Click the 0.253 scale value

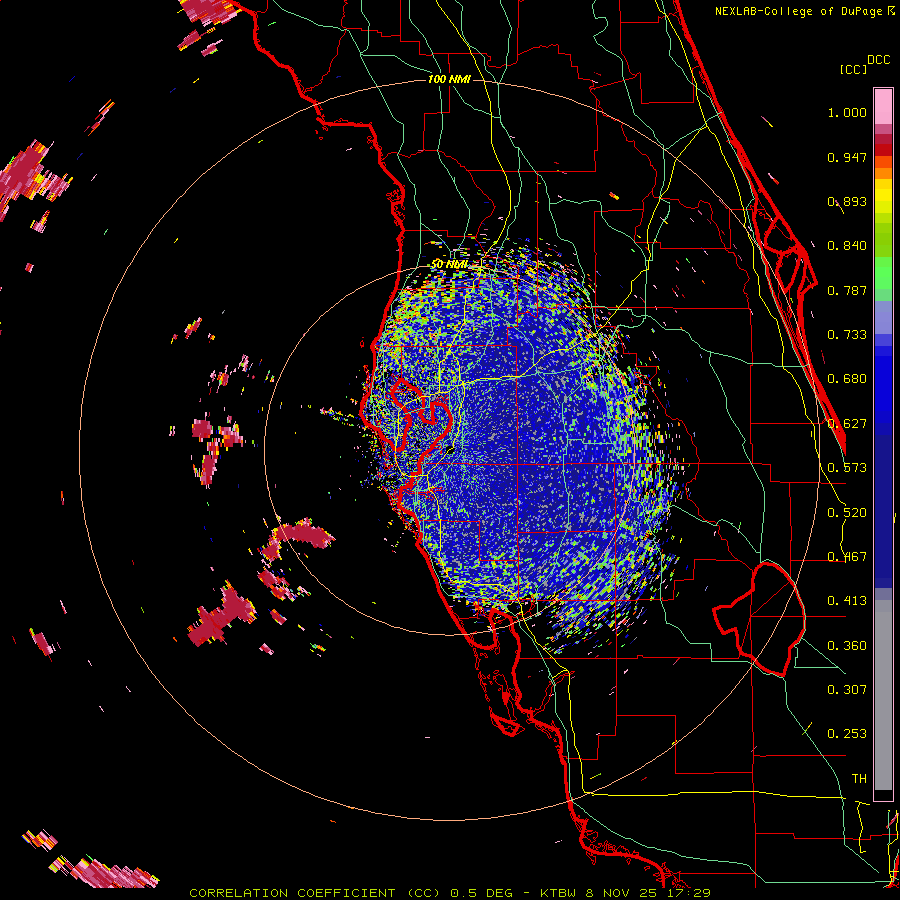[847, 734]
